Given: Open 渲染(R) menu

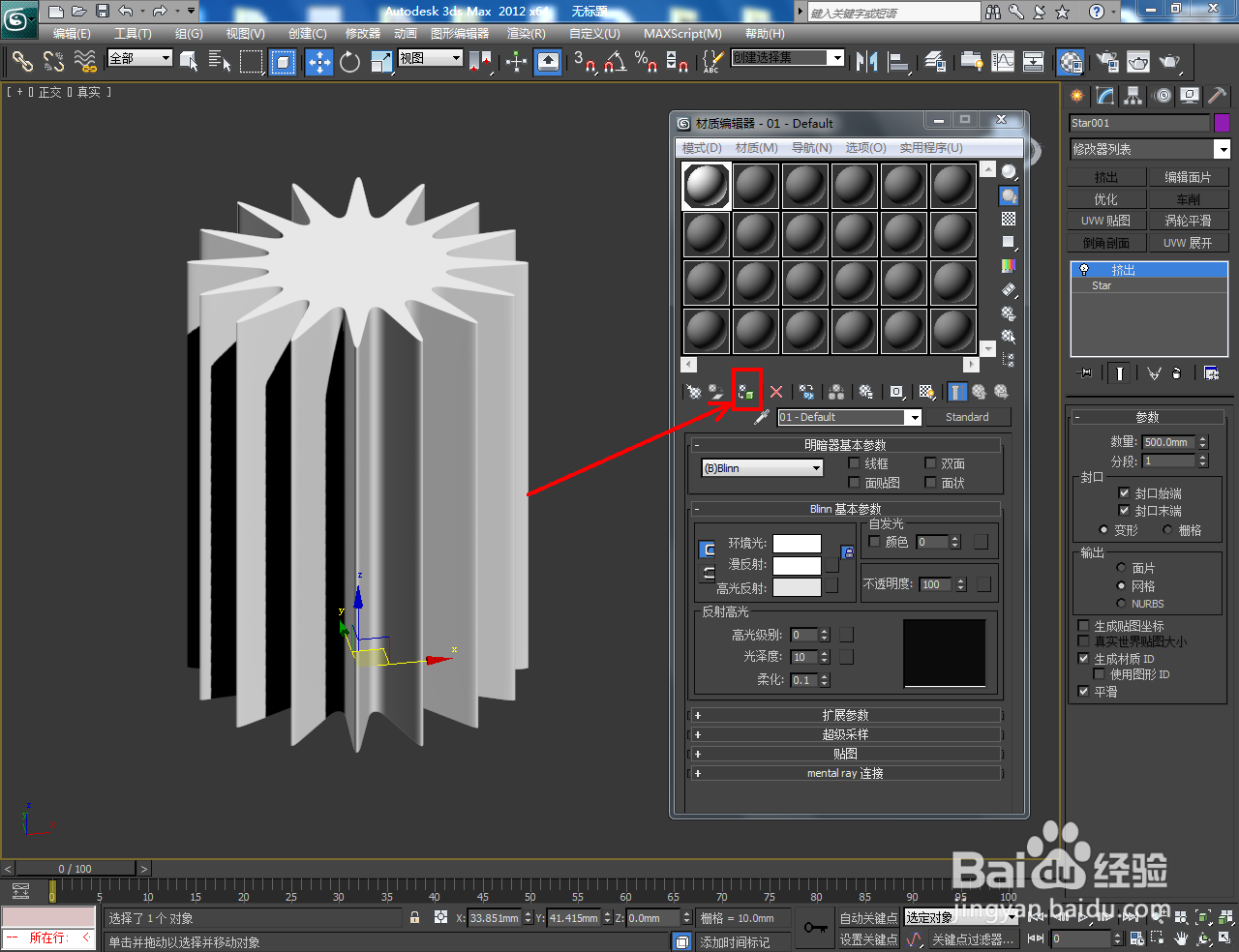Looking at the screenshot, I should pyautogui.click(x=527, y=34).
